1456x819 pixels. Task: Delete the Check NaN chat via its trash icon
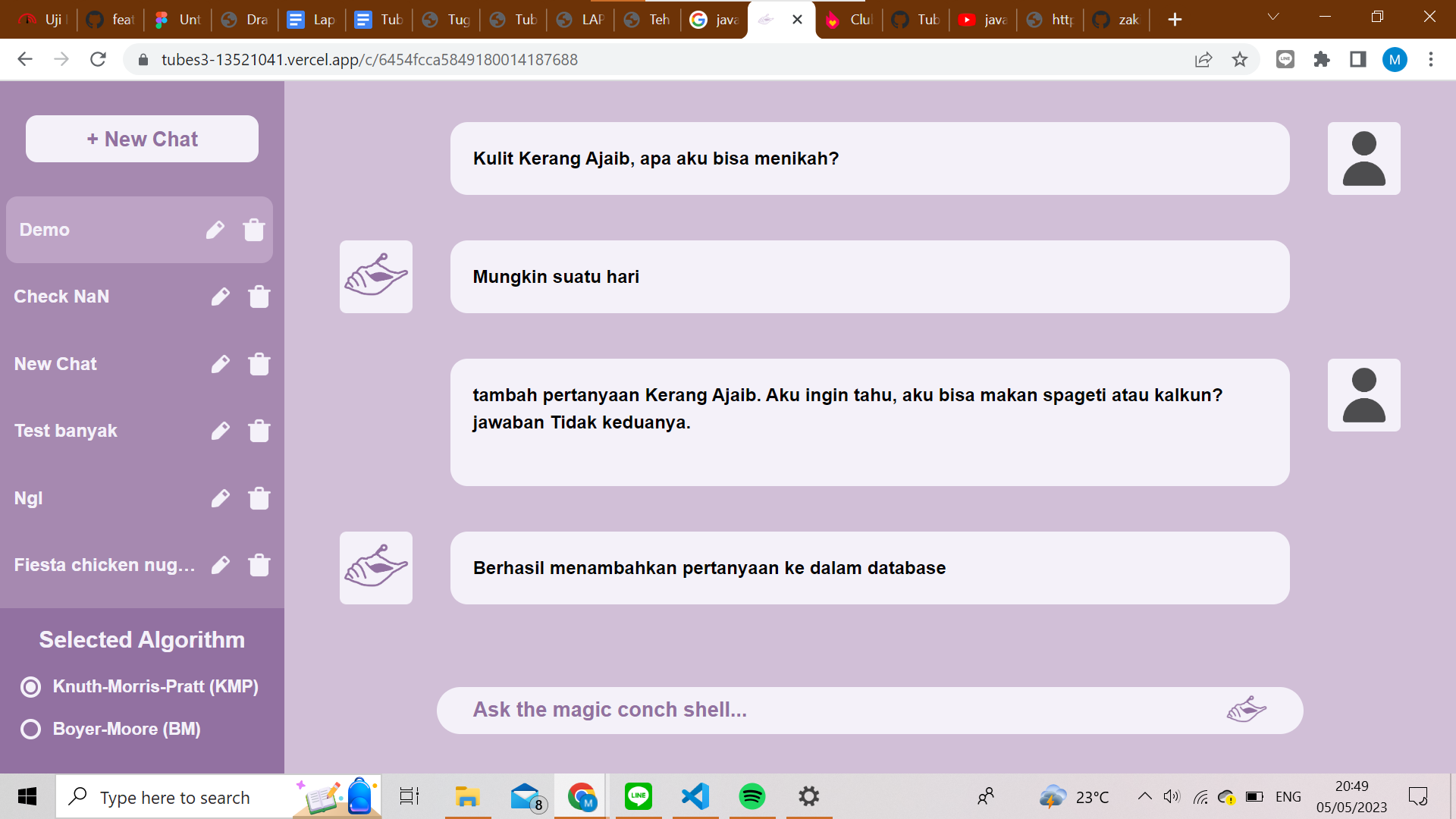(259, 297)
